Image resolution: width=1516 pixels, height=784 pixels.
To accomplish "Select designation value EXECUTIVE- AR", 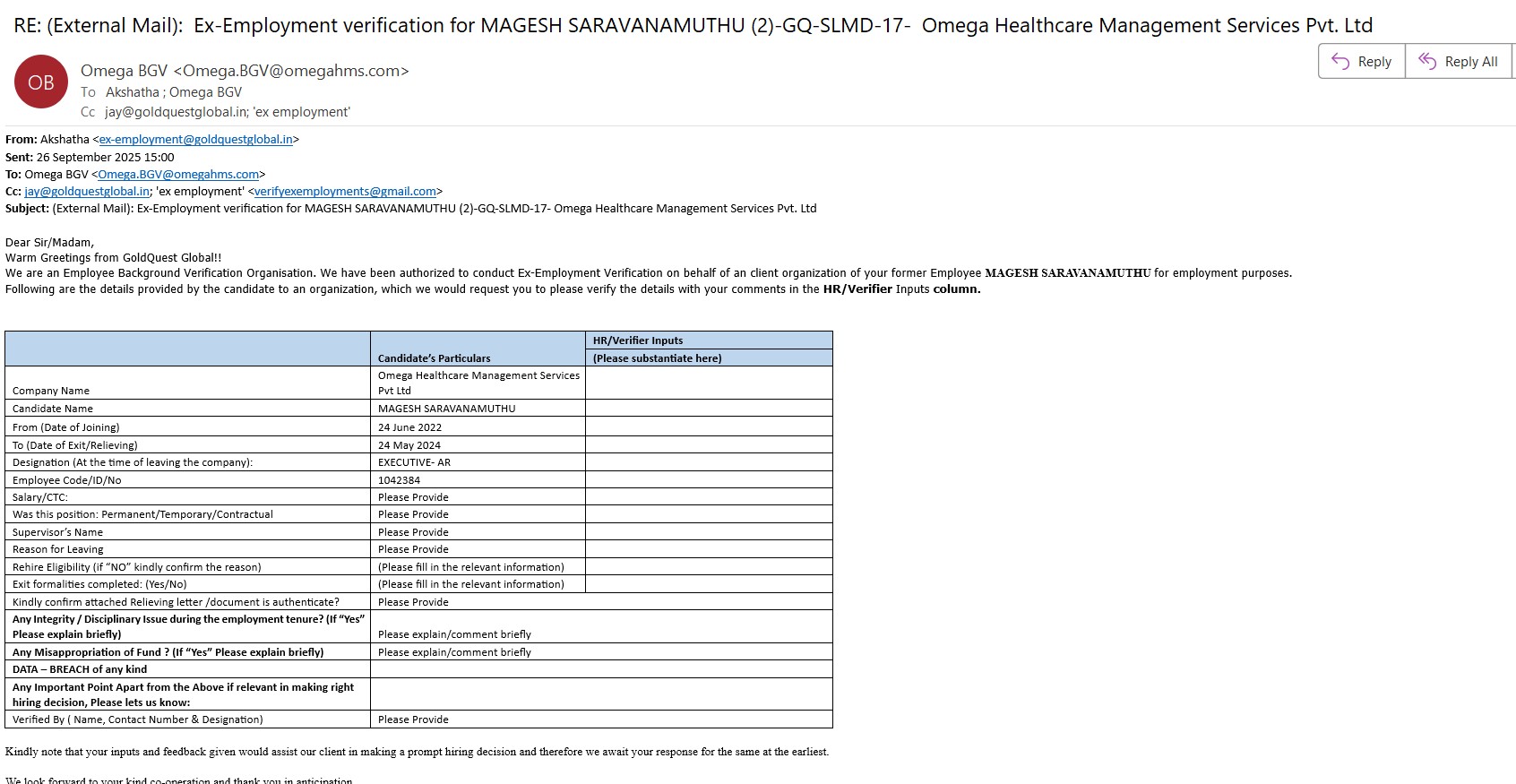I will pos(414,462).
